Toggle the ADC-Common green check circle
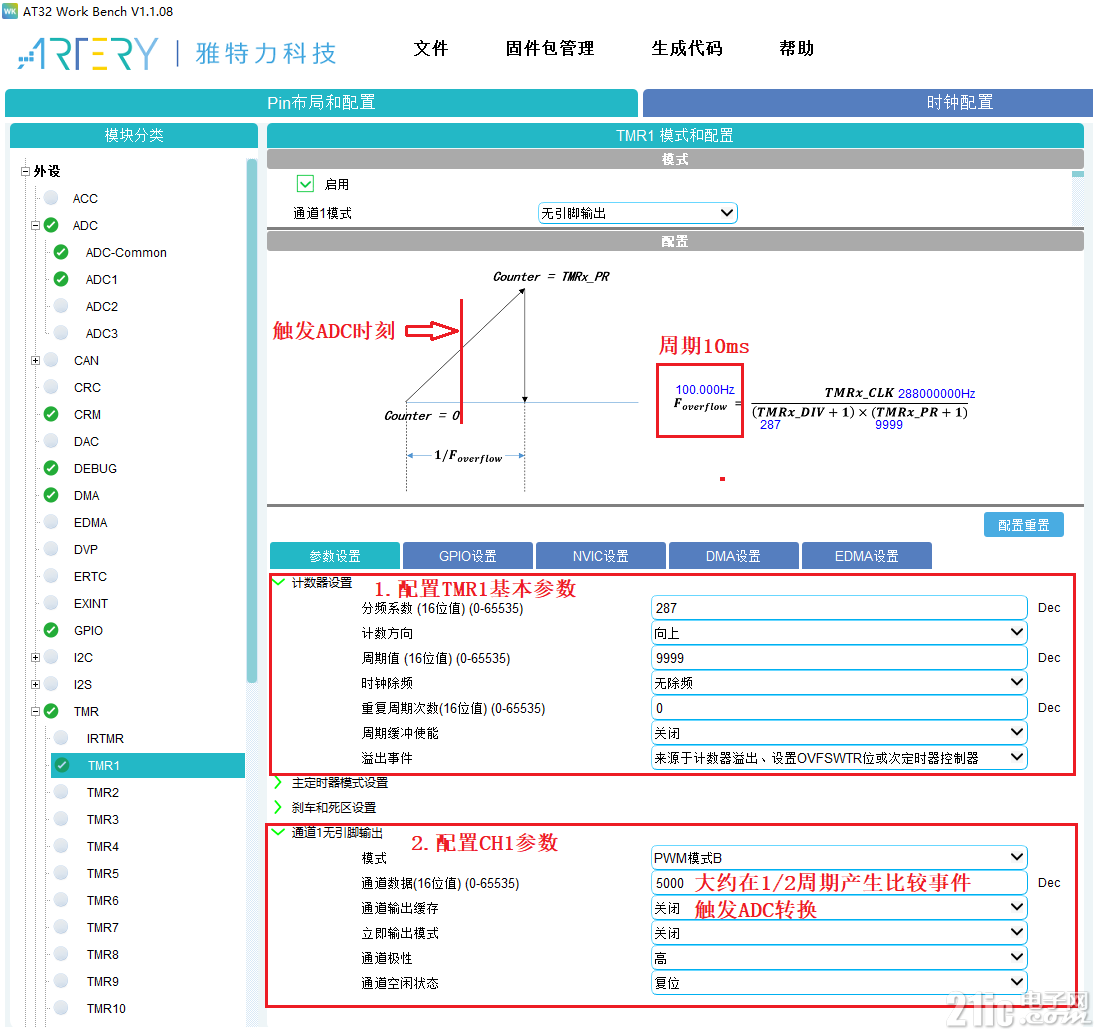 (x=61, y=252)
